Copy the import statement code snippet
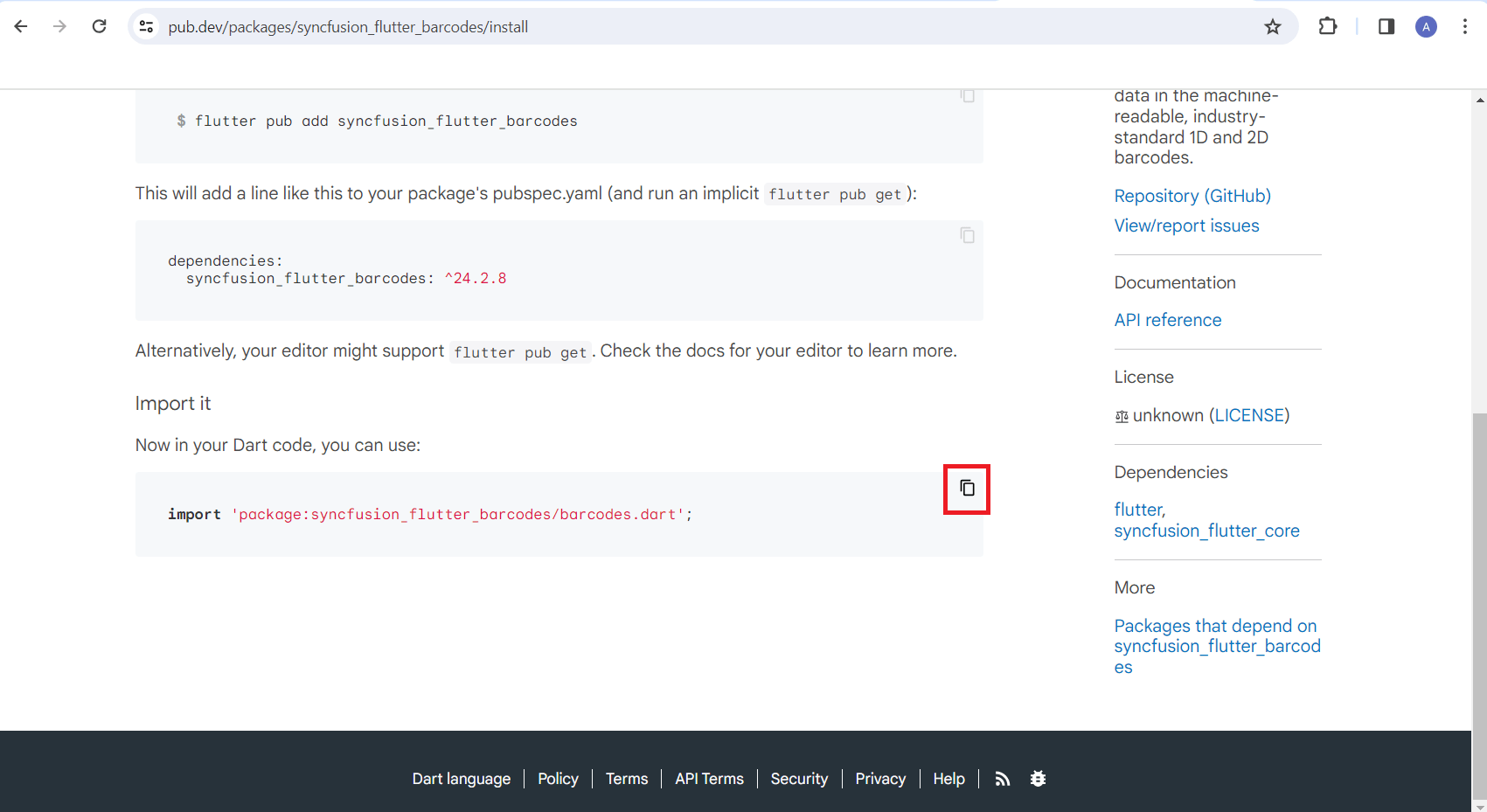The width and height of the screenshot is (1487, 812). pos(967,489)
